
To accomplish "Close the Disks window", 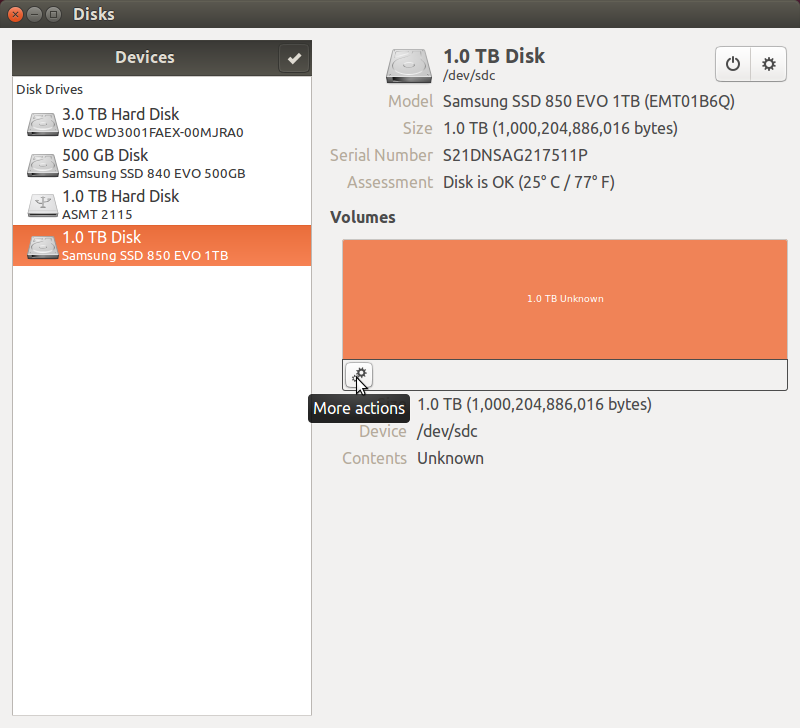I will pyautogui.click(x=15, y=14).
